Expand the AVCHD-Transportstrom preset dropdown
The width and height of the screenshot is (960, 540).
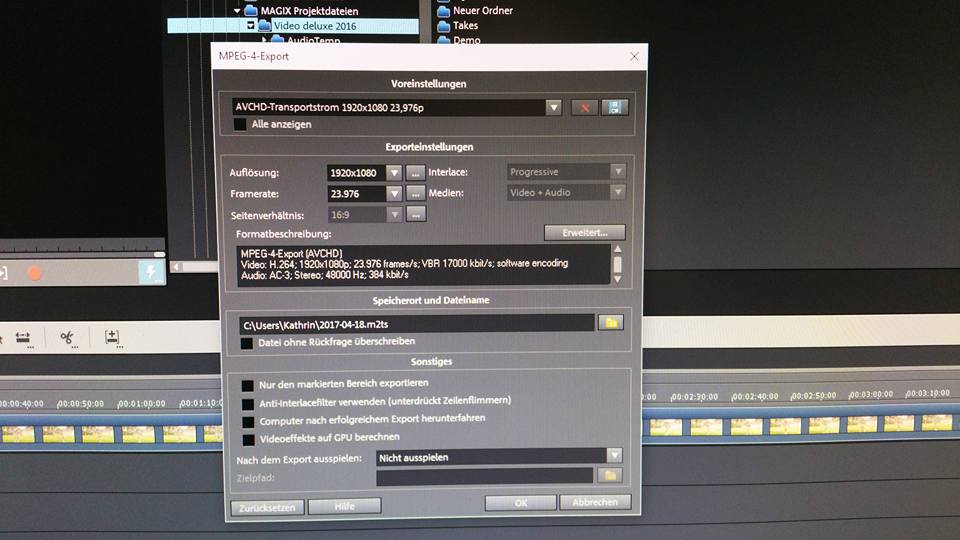point(553,107)
